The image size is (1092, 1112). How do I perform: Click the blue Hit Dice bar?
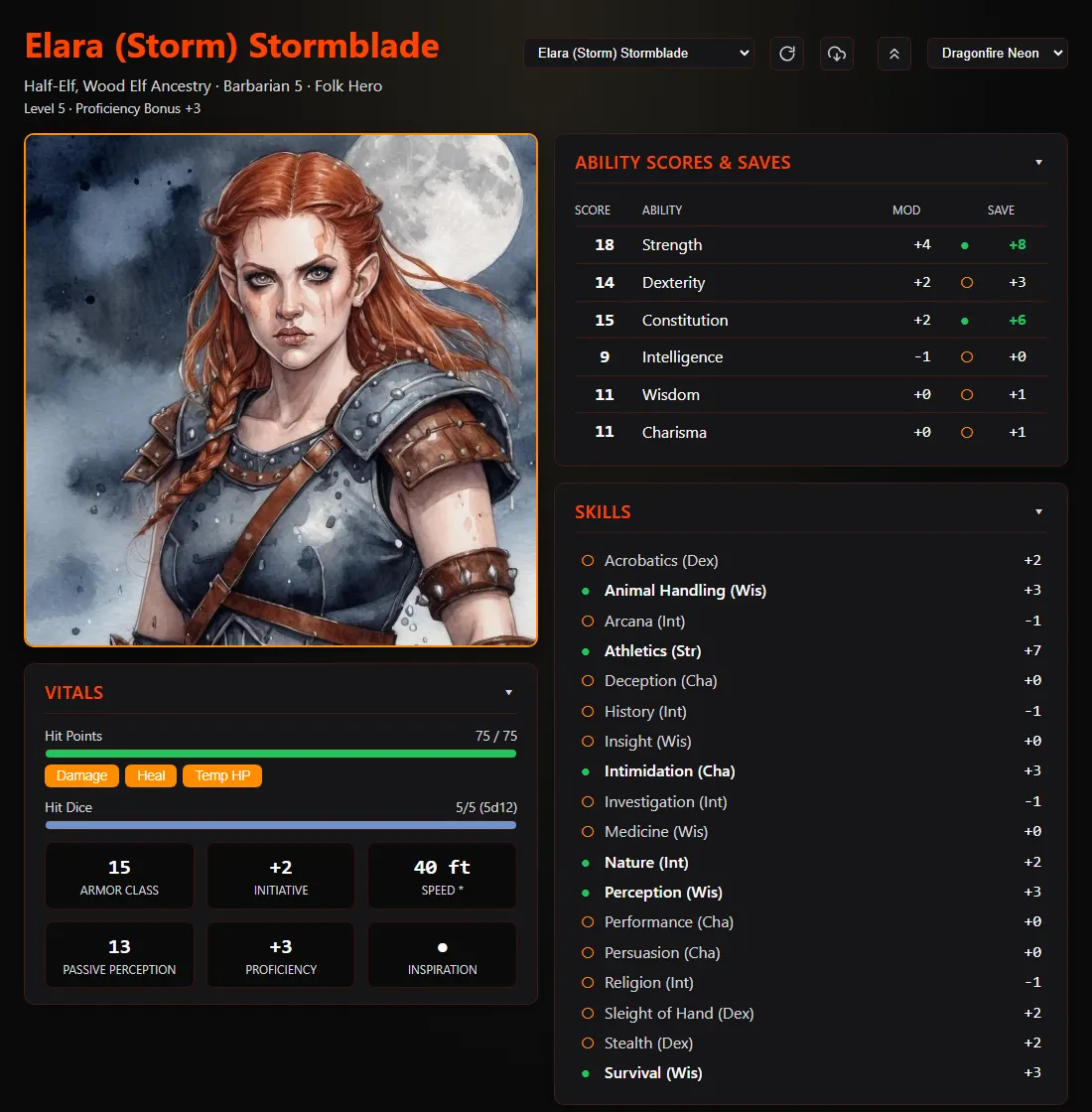[x=281, y=825]
